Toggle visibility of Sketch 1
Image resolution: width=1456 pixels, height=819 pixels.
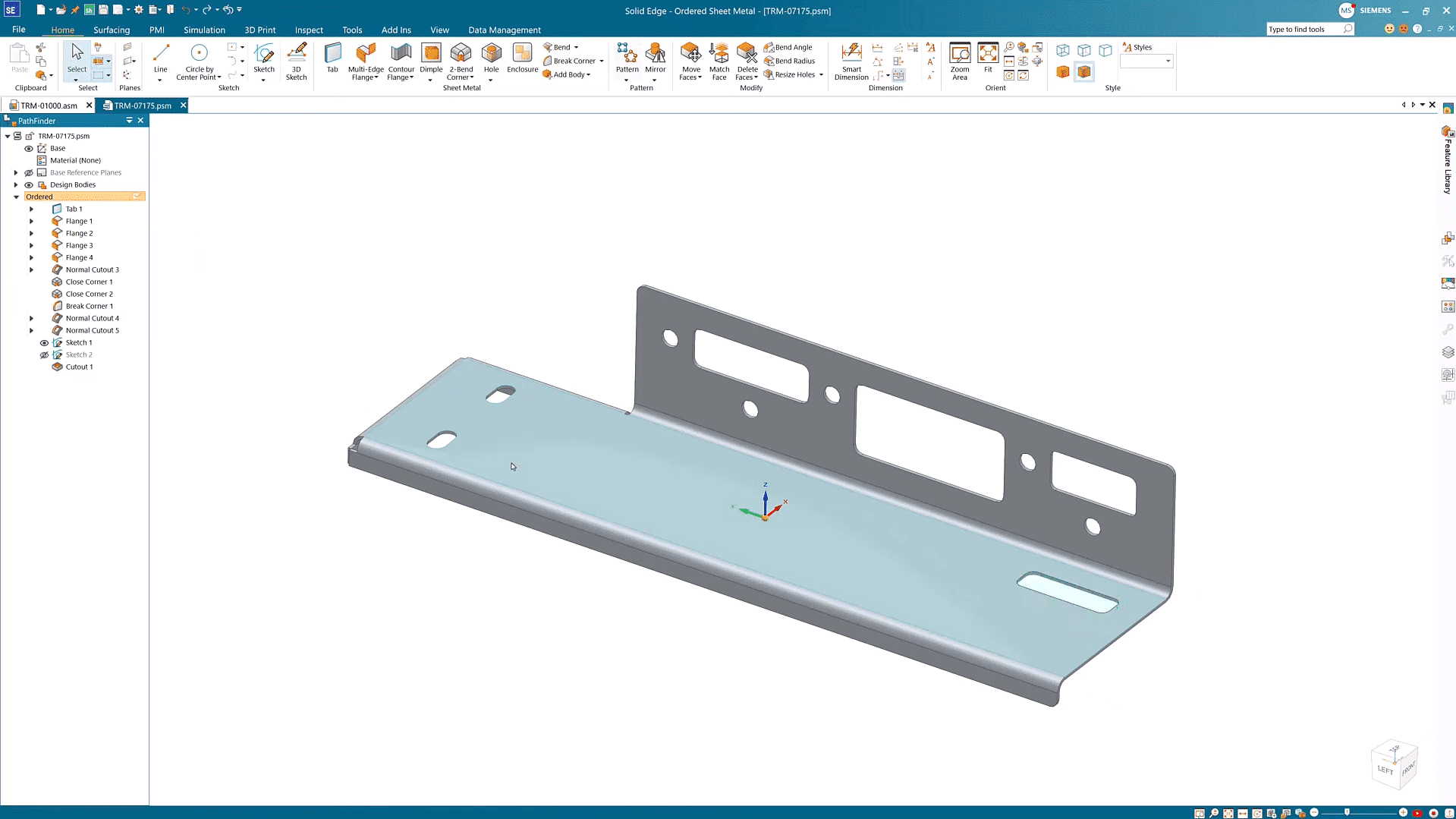44,343
